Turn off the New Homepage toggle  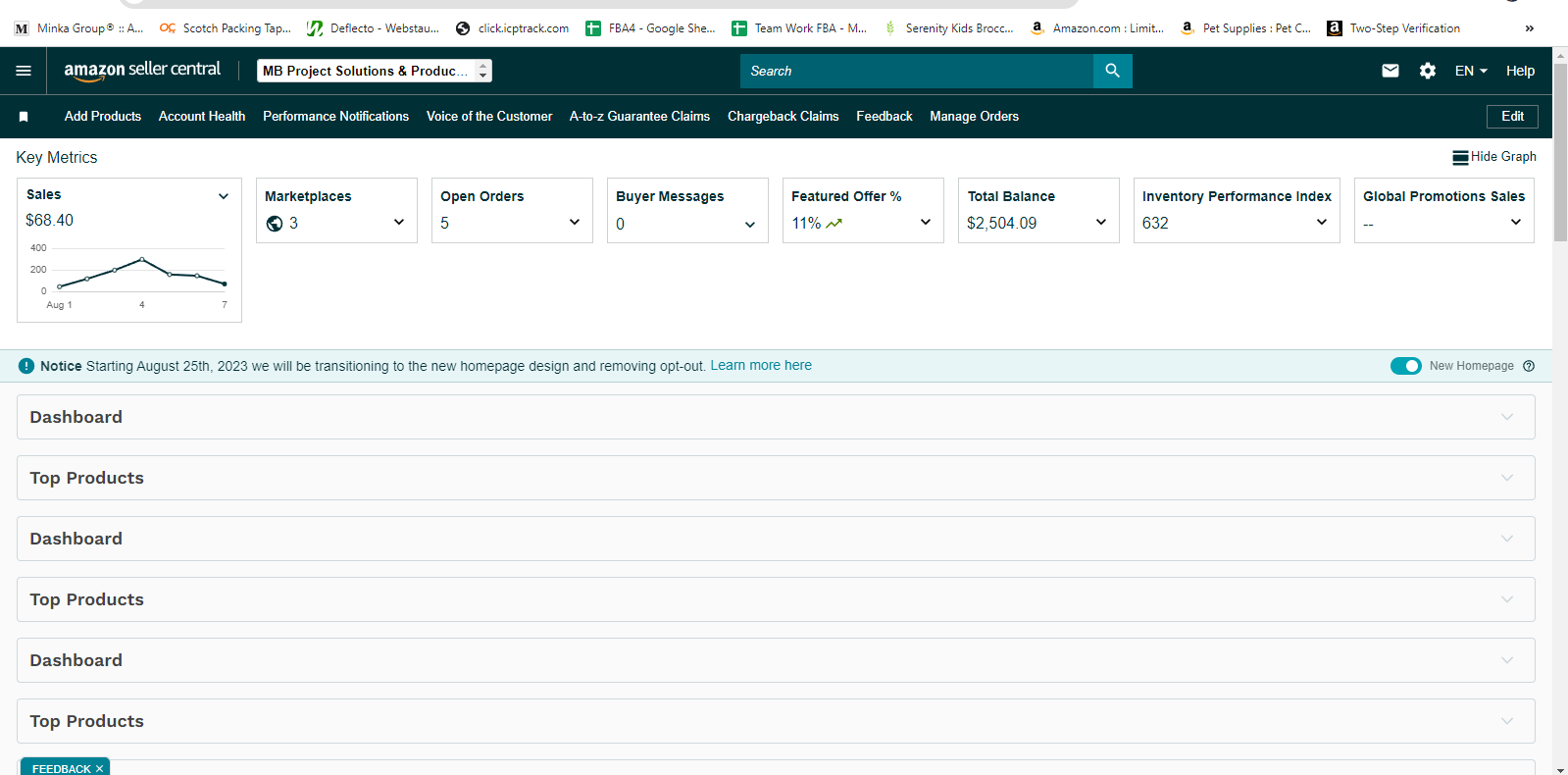[1406, 366]
